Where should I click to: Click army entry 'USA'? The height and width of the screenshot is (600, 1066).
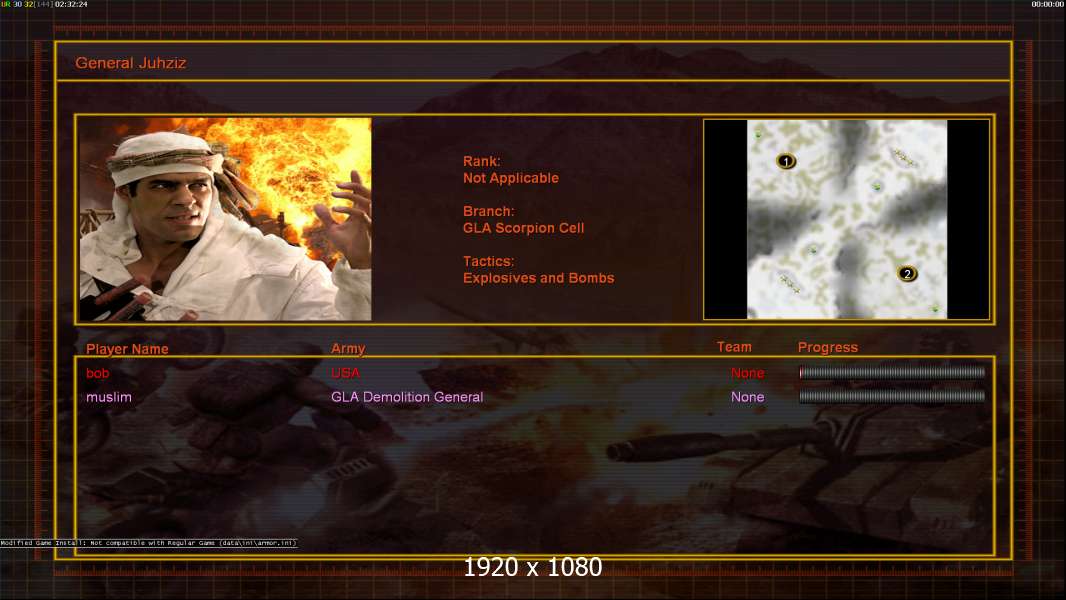click(345, 373)
